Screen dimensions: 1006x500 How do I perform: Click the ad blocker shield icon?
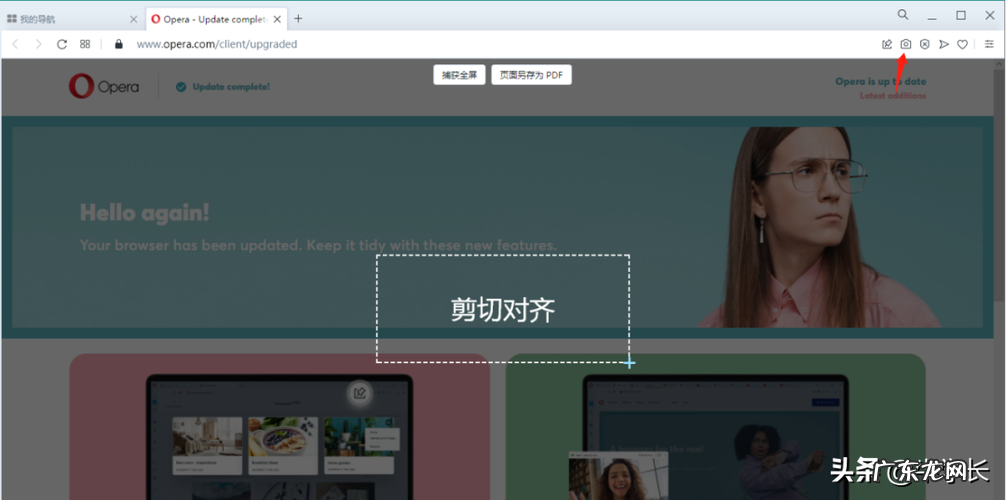click(925, 44)
